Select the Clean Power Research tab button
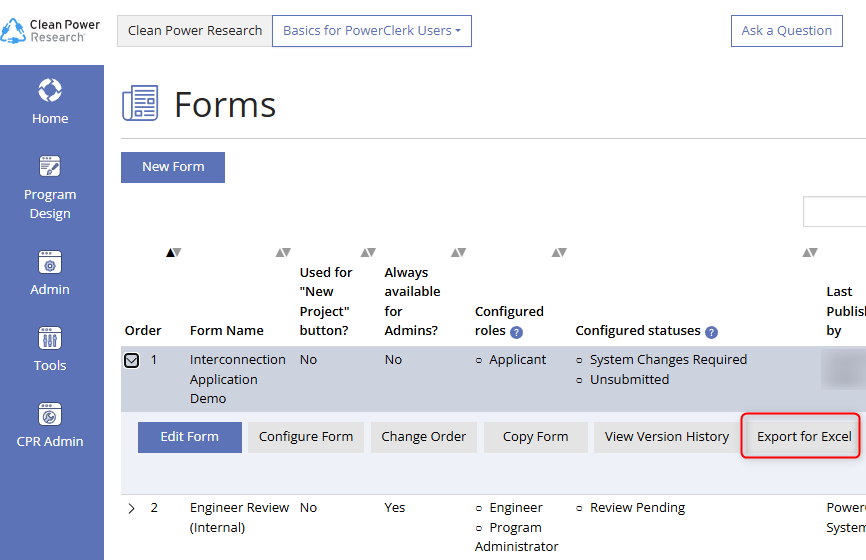The height and width of the screenshot is (560, 866). 194,31
